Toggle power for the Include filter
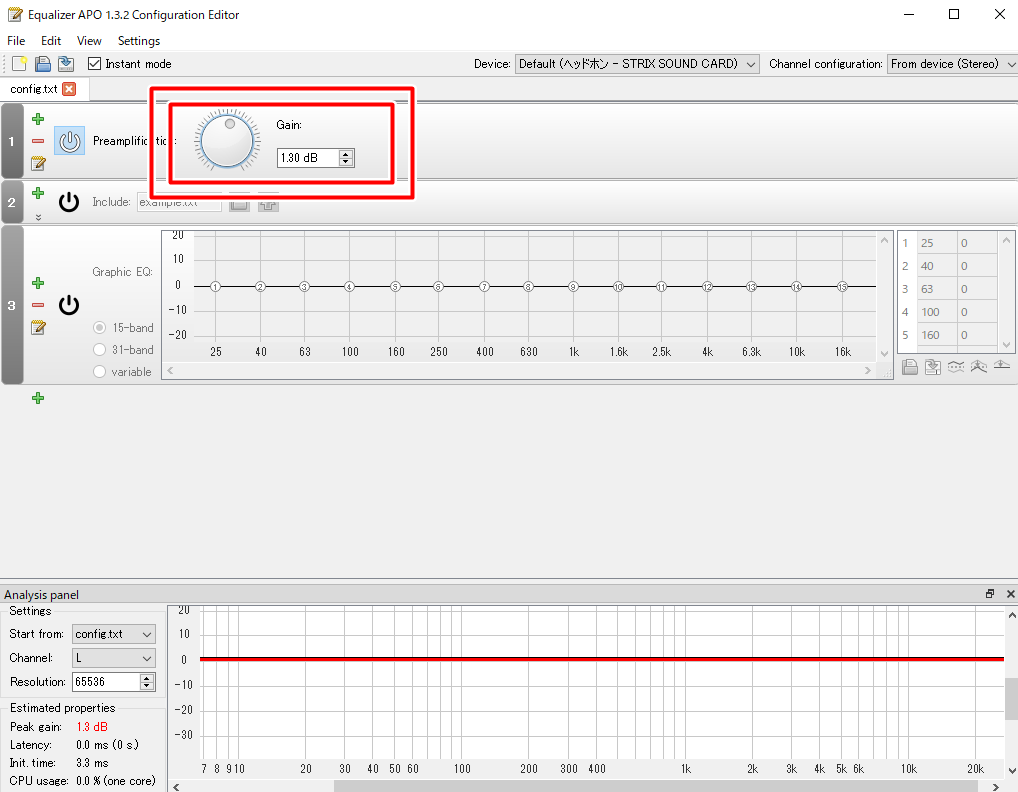The height and width of the screenshot is (792, 1018). click(69, 202)
